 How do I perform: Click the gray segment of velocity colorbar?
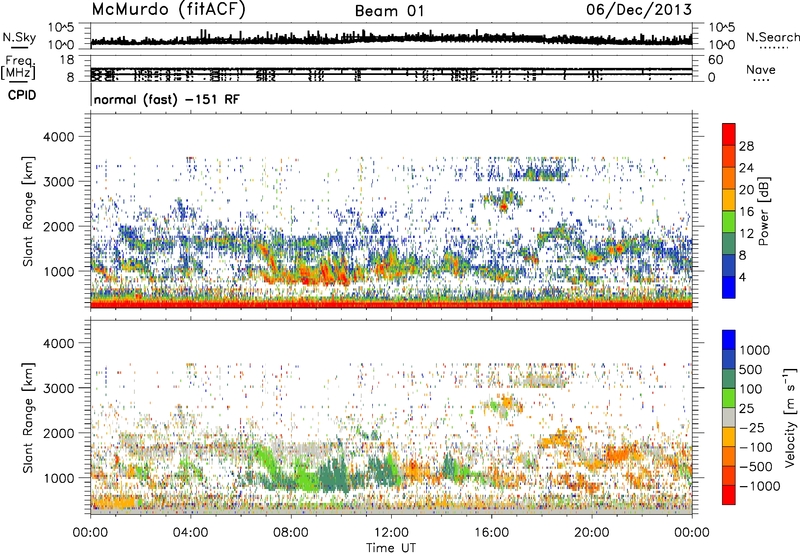tap(729, 418)
